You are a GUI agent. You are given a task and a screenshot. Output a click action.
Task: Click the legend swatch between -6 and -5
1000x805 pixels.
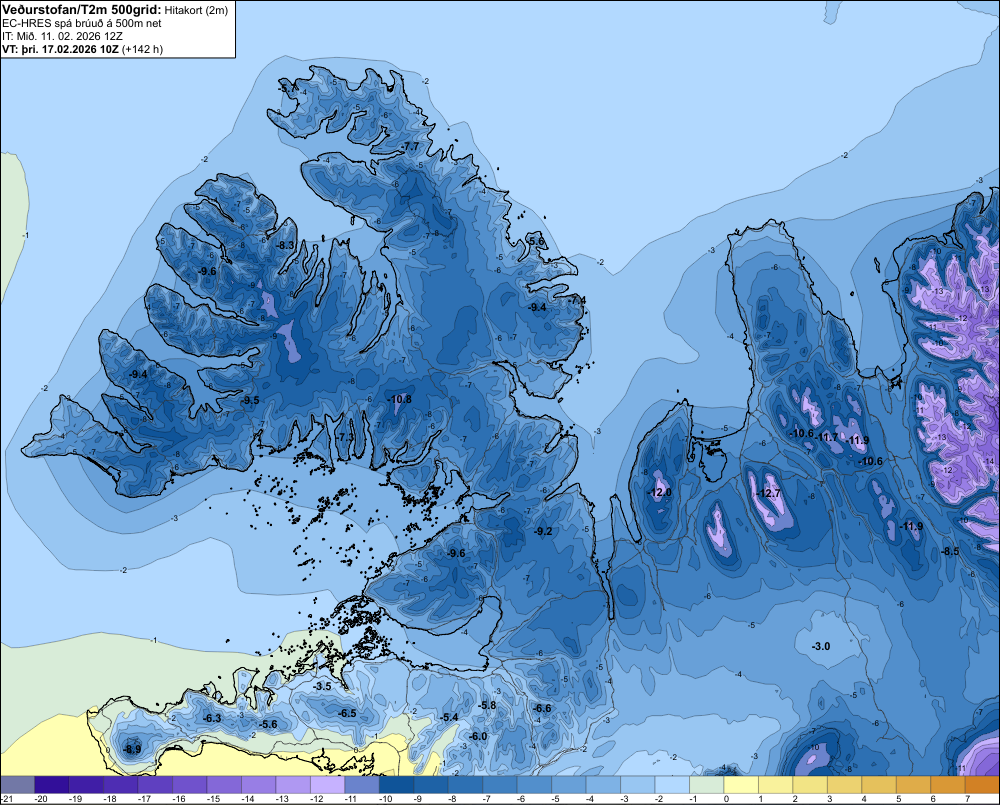click(534, 784)
